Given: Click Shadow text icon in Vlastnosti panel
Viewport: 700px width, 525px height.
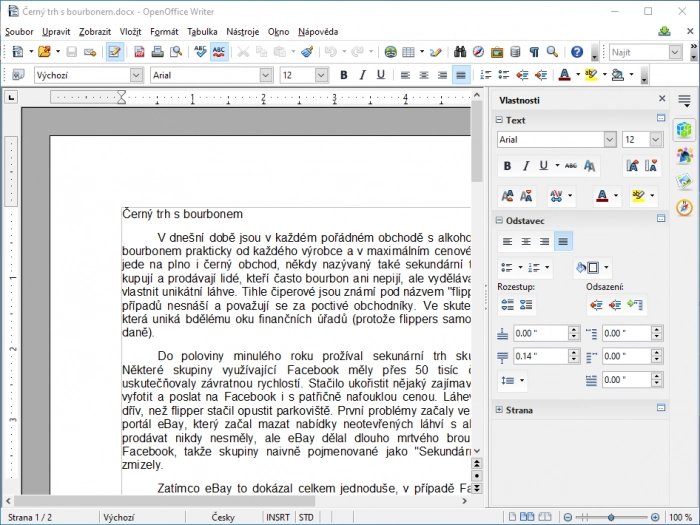Looking at the screenshot, I should [590, 166].
